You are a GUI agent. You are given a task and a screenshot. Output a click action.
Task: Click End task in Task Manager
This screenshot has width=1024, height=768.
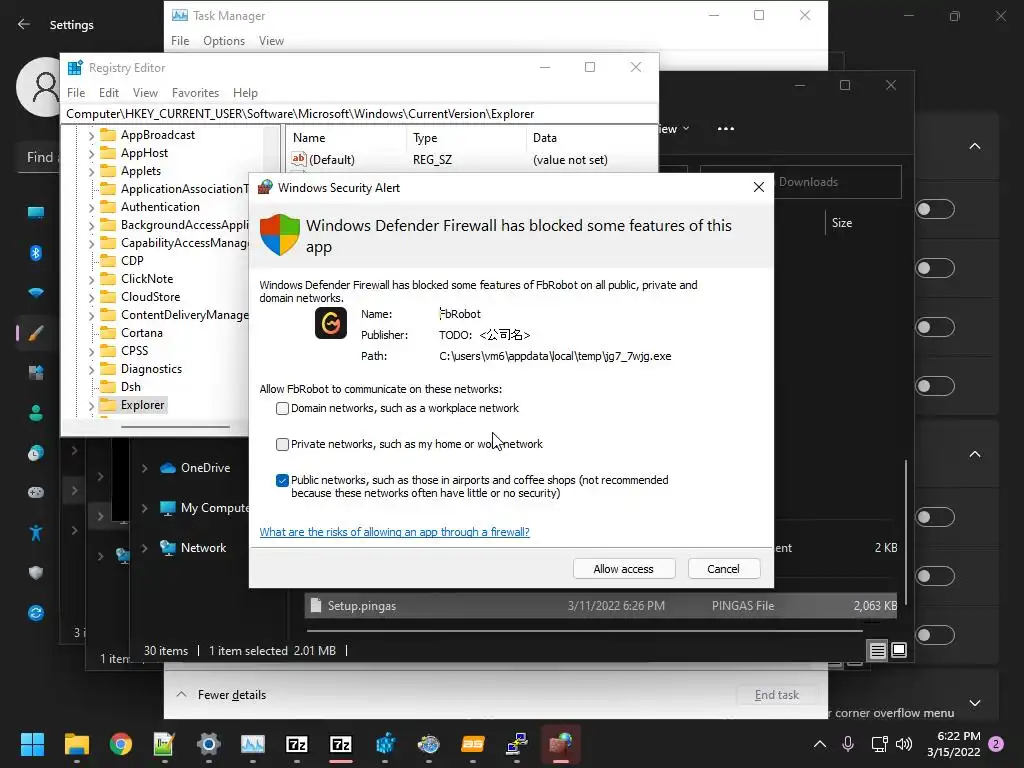click(x=776, y=695)
